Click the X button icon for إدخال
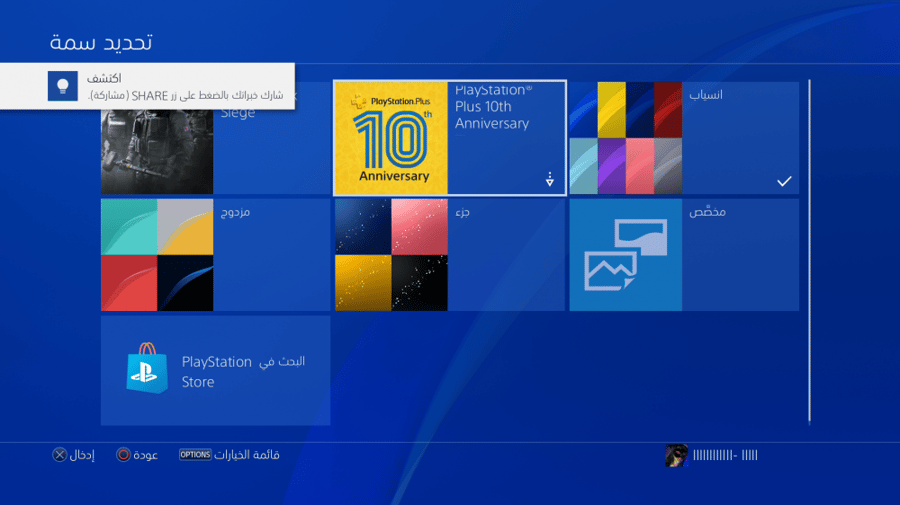 point(60,454)
